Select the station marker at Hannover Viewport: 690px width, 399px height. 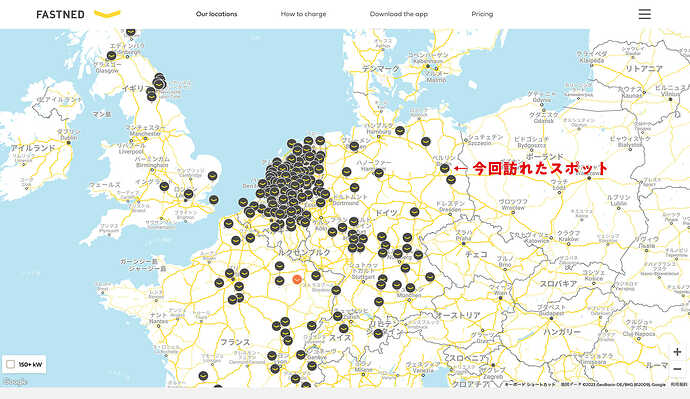pyautogui.click(x=379, y=173)
